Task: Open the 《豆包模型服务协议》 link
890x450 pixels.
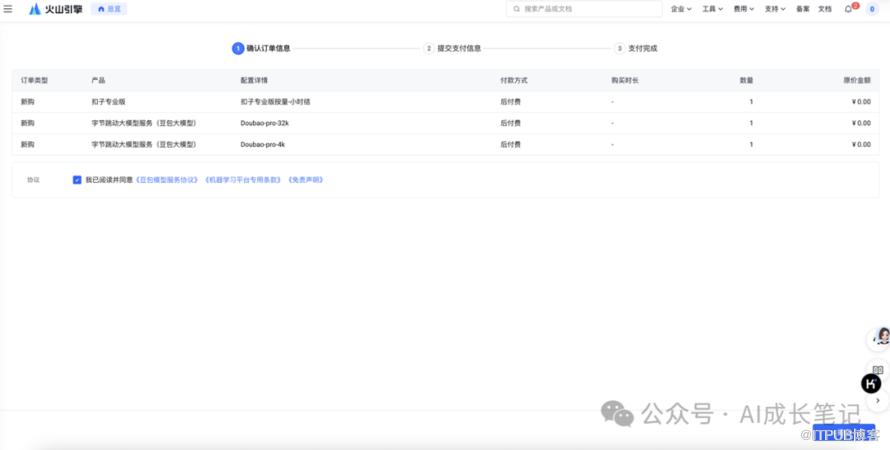Action: click(167, 180)
